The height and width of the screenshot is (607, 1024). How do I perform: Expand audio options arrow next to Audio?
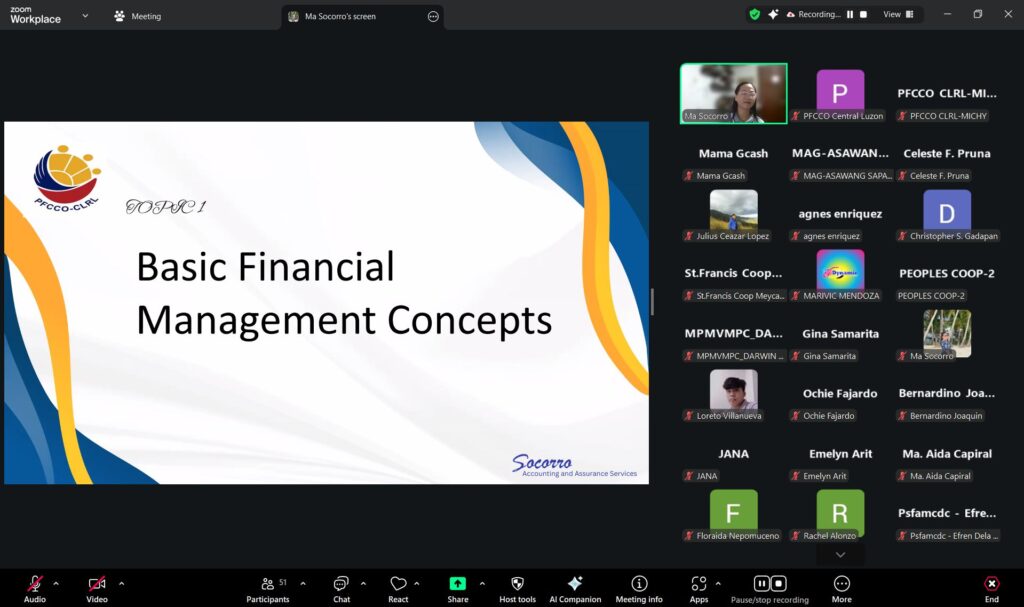click(x=56, y=583)
